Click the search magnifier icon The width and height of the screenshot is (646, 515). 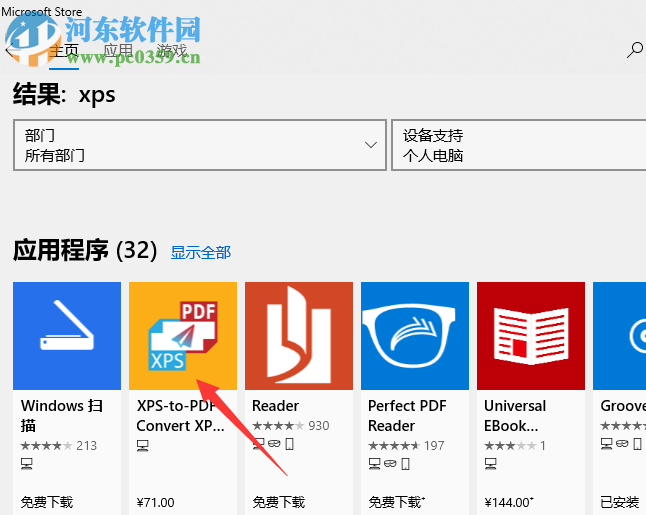(634, 50)
